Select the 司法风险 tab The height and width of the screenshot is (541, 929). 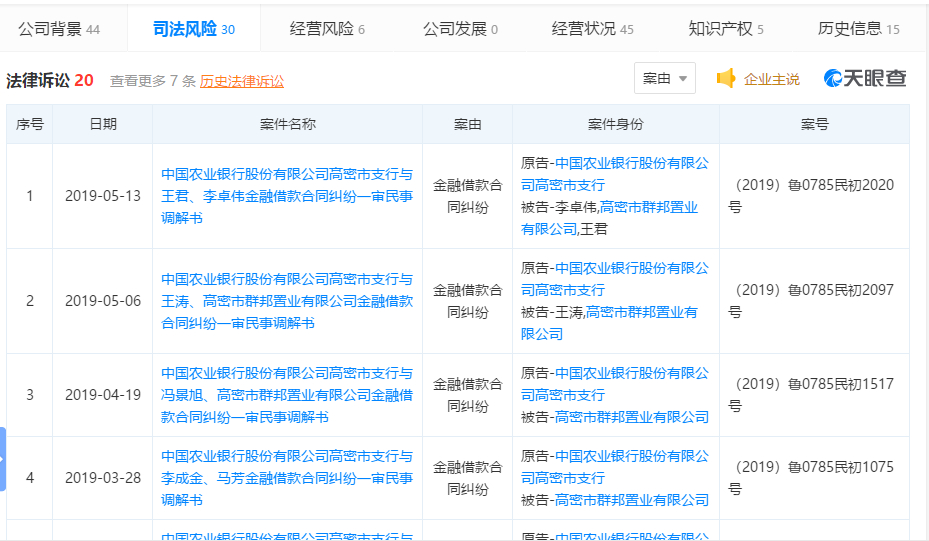194,28
